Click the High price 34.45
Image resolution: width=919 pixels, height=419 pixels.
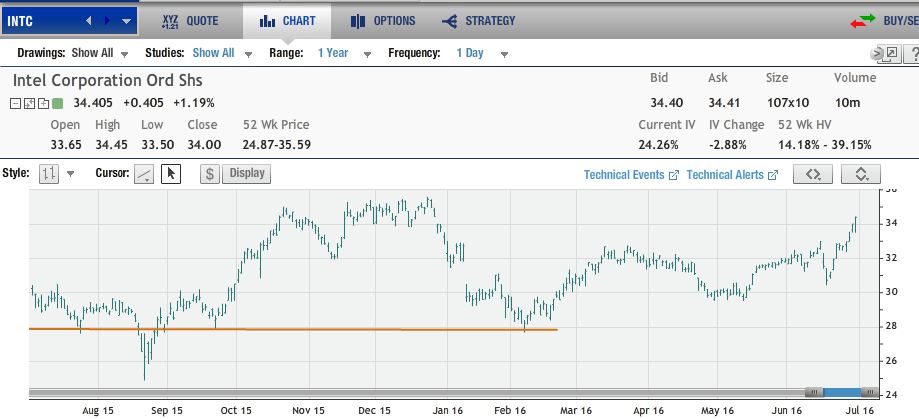pos(111,144)
